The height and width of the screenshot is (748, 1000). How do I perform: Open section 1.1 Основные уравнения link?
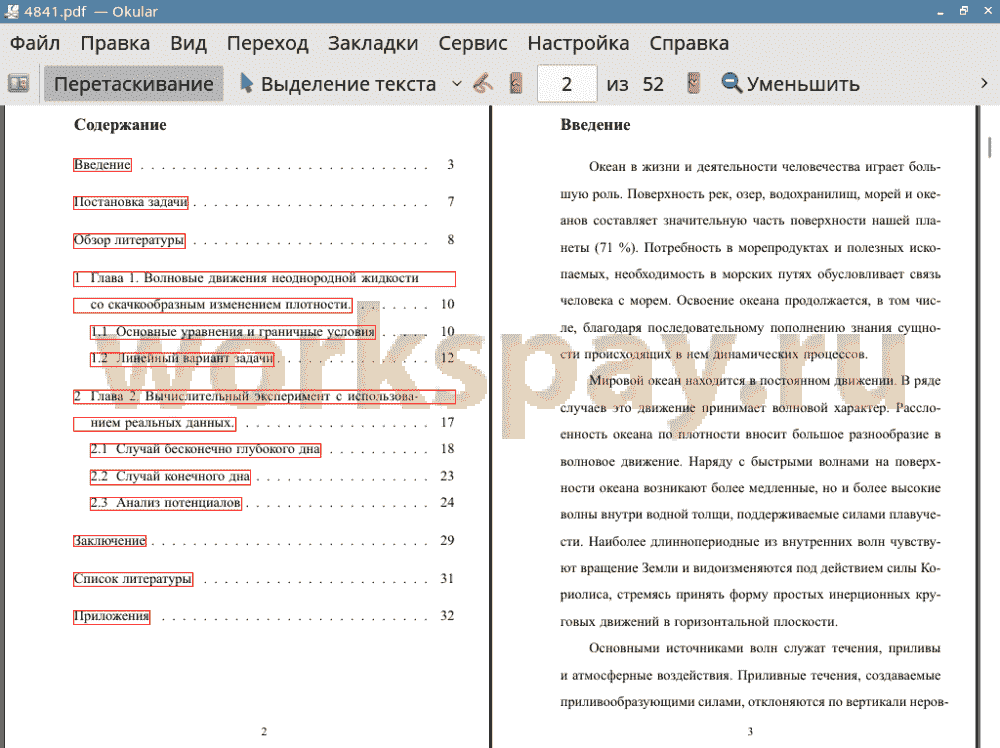coord(233,332)
